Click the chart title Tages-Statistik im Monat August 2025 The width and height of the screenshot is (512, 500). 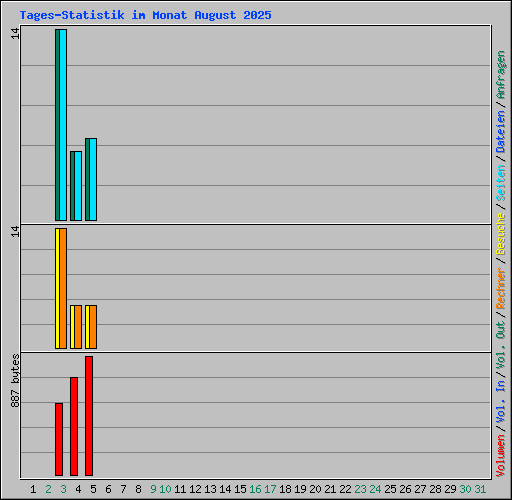145,15
